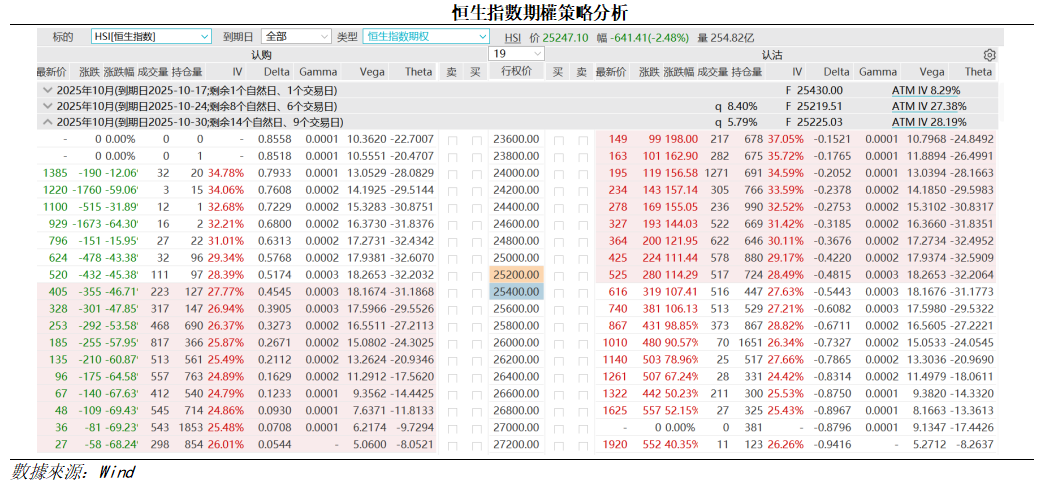The width and height of the screenshot is (1037, 486).
Task: Click call IV value 34.78%
Action: [226, 174]
